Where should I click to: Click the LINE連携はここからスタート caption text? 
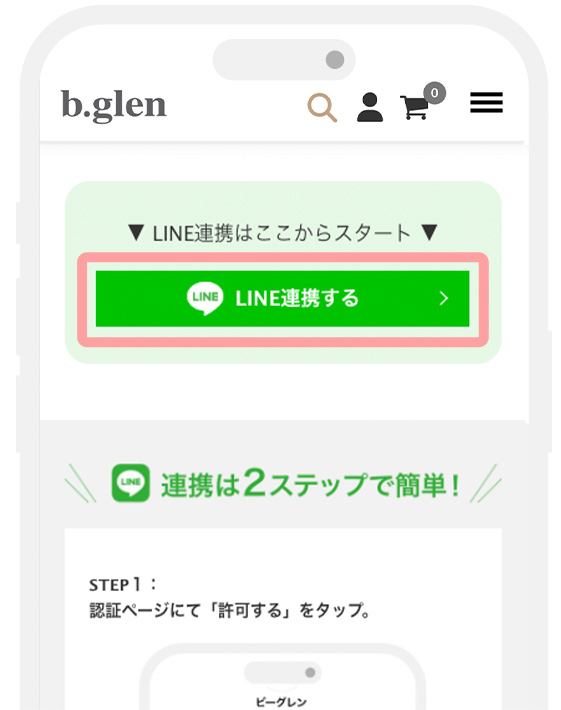point(282,233)
